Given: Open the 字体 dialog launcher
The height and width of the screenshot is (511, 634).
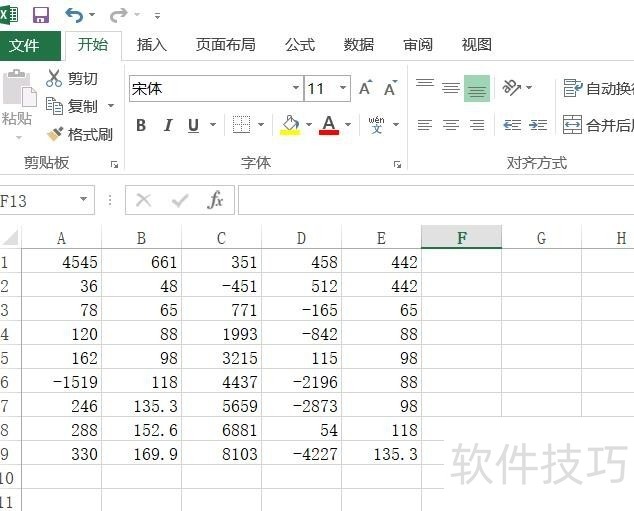Looking at the screenshot, I should click(x=397, y=164).
